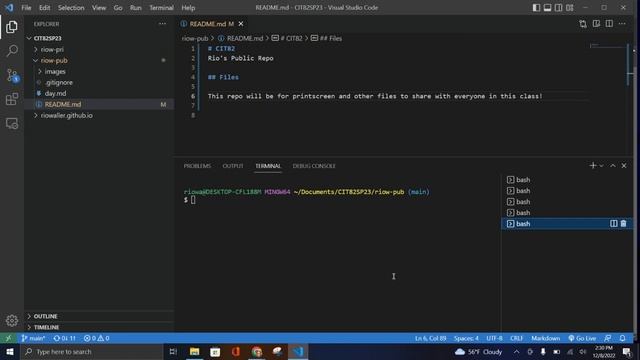Viewport: 640px width, 360px height.
Task: Maximize the terminal panel size
Action: pyautogui.click(x=613, y=165)
